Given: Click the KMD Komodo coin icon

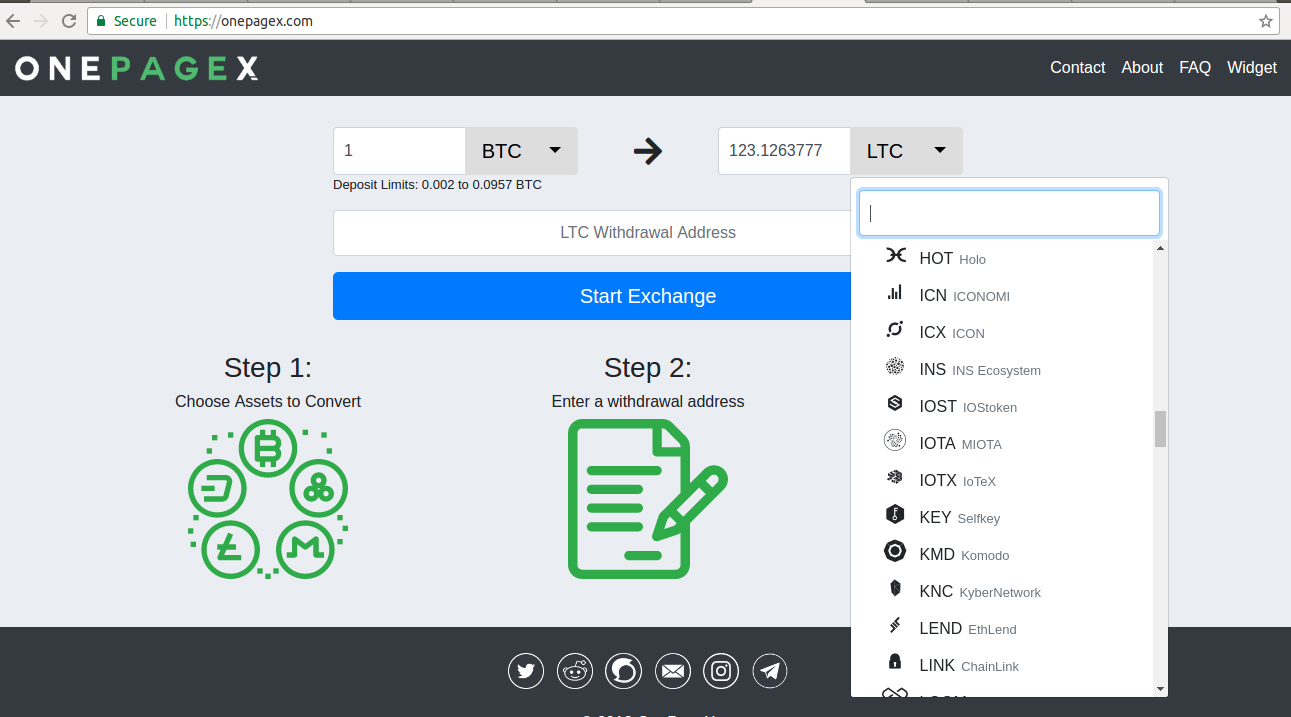Looking at the screenshot, I should point(895,552).
